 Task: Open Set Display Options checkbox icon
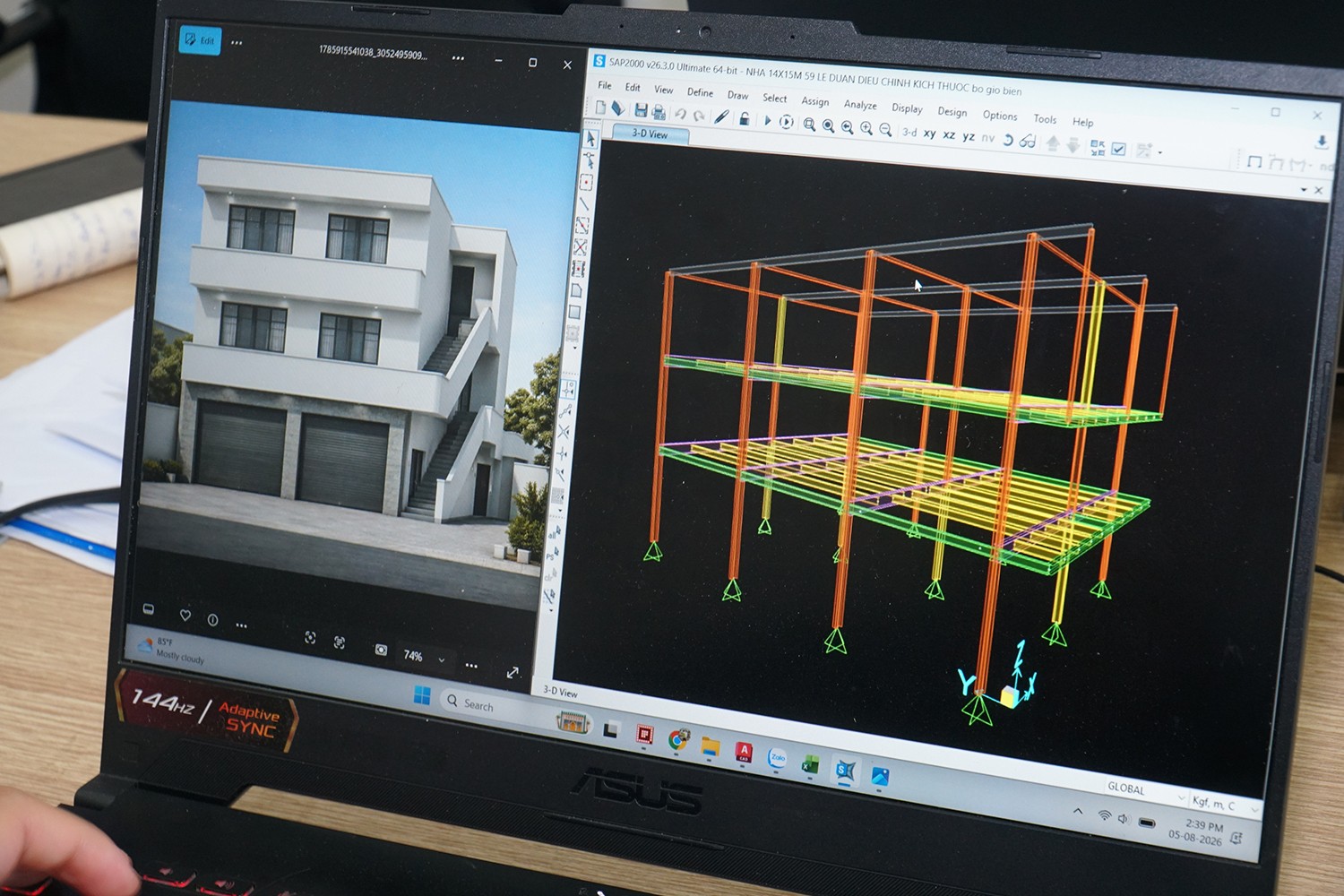coord(1118,150)
